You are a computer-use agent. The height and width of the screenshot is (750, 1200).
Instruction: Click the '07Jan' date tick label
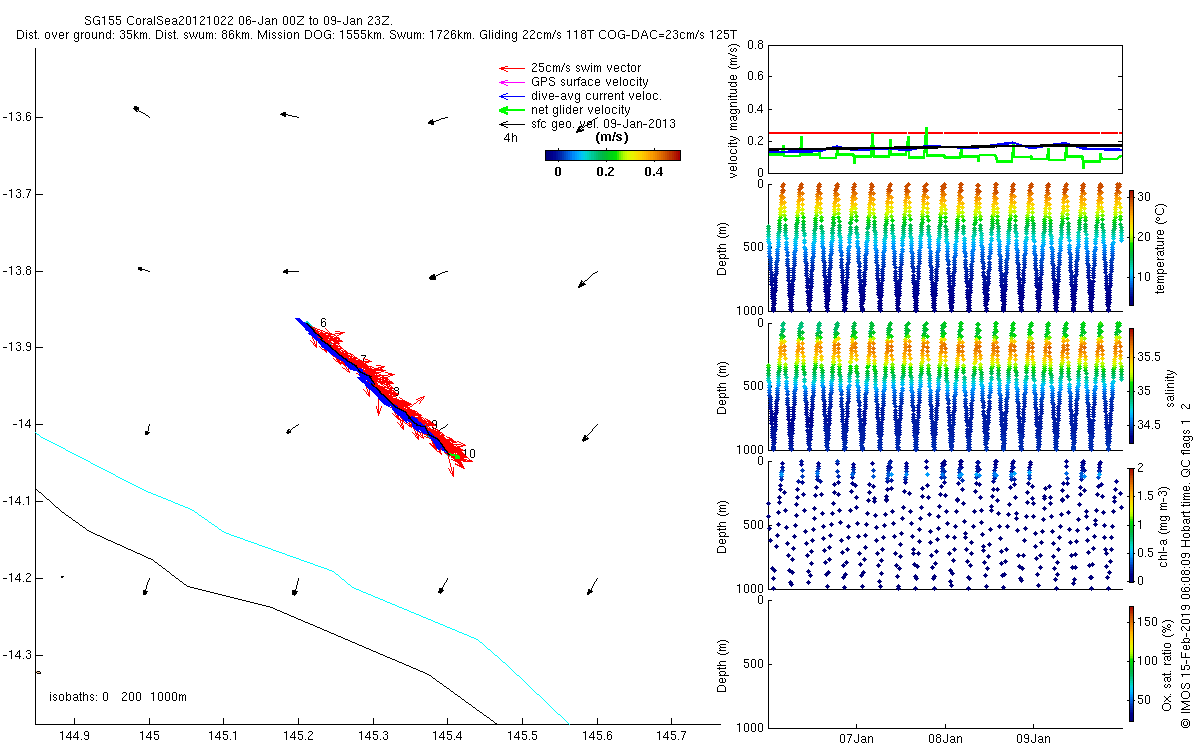point(857,740)
